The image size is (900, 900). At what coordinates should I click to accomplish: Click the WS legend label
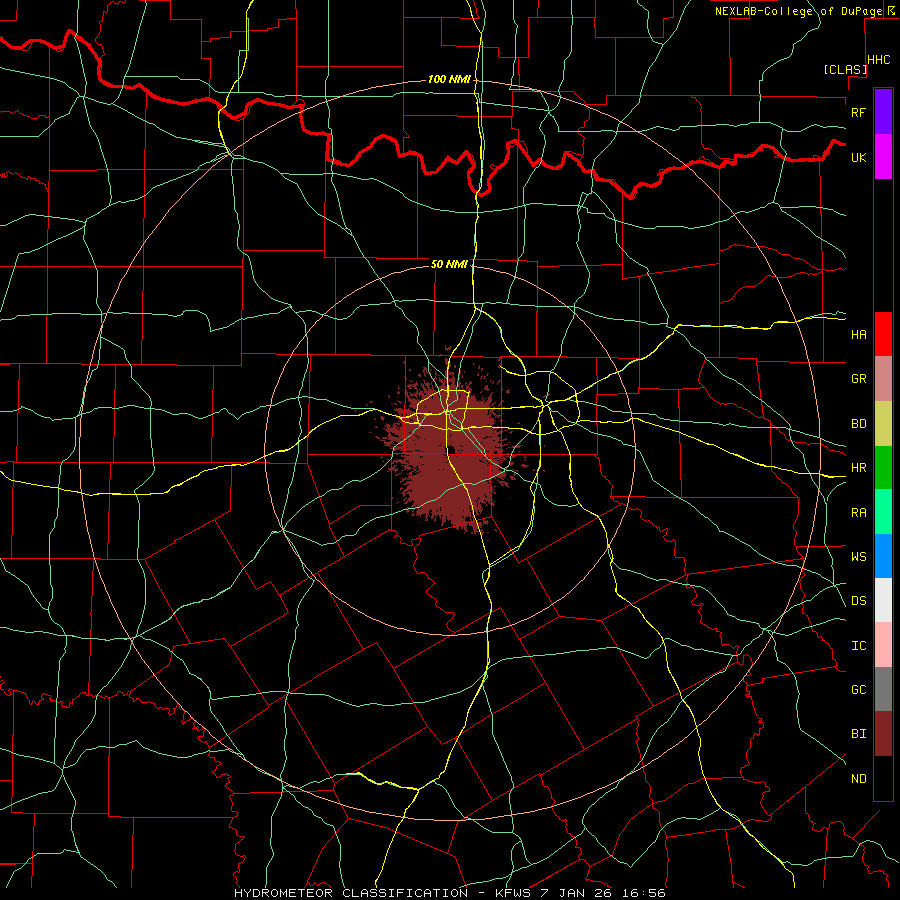click(x=858, y=557)
